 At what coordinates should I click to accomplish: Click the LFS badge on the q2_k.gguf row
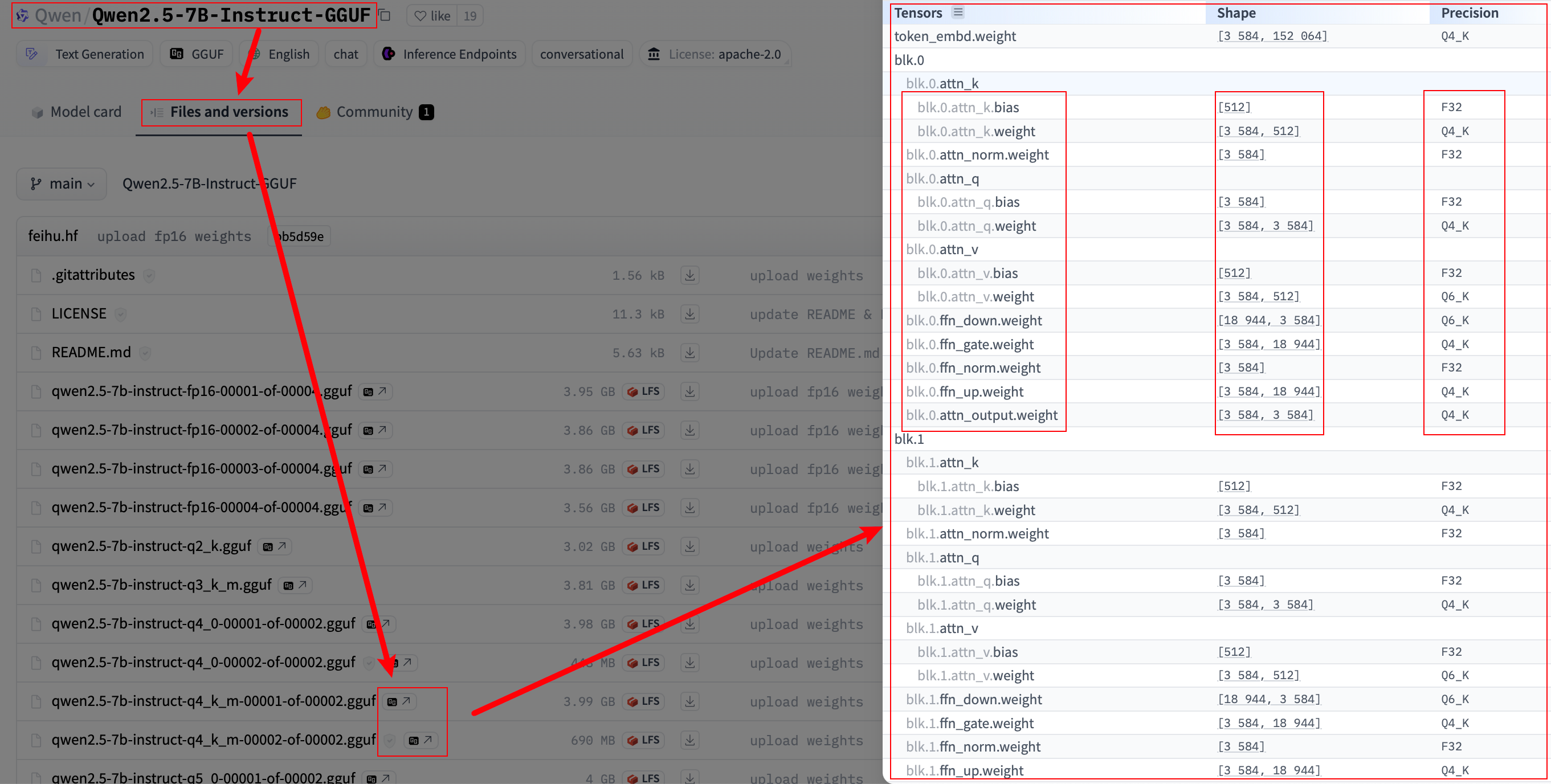coord(643,546)
